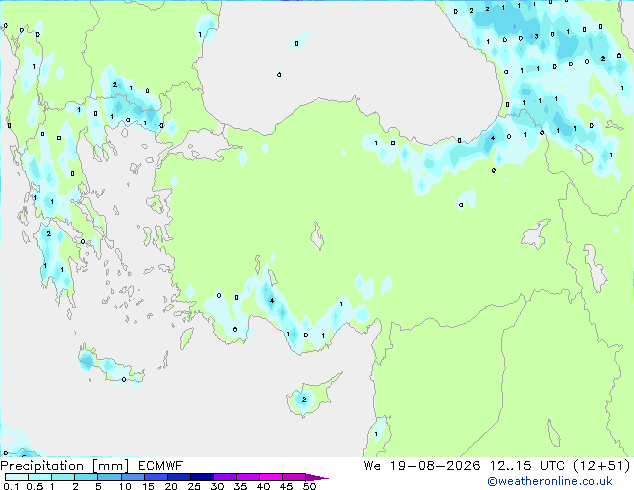This screenshot has height=490, width=634.
Task: Click the "2" value over southern Bulgaria
Action: point(115,84)
